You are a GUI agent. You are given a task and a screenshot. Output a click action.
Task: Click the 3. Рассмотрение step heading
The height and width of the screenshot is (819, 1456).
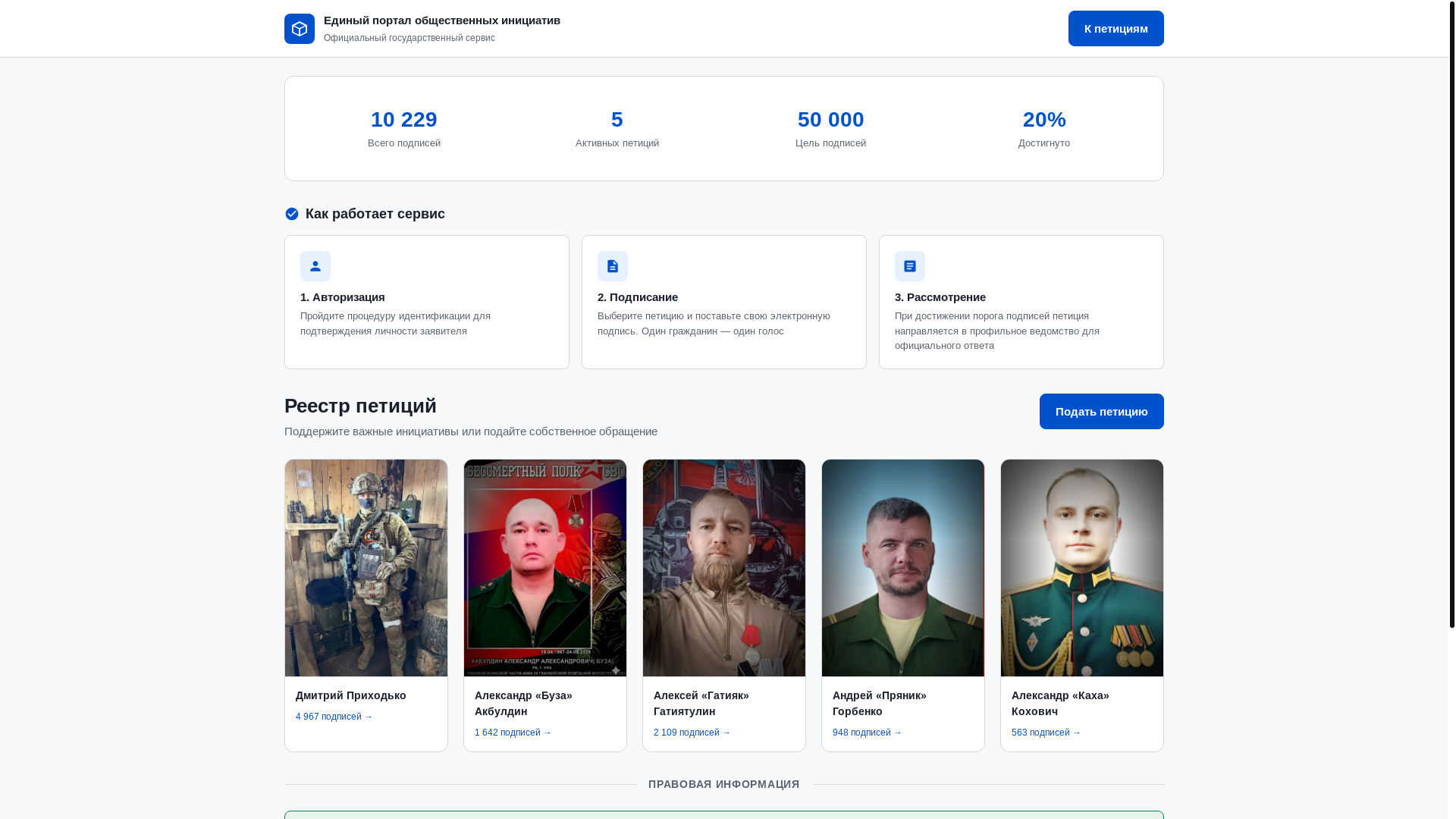click(x=940, y=297)
